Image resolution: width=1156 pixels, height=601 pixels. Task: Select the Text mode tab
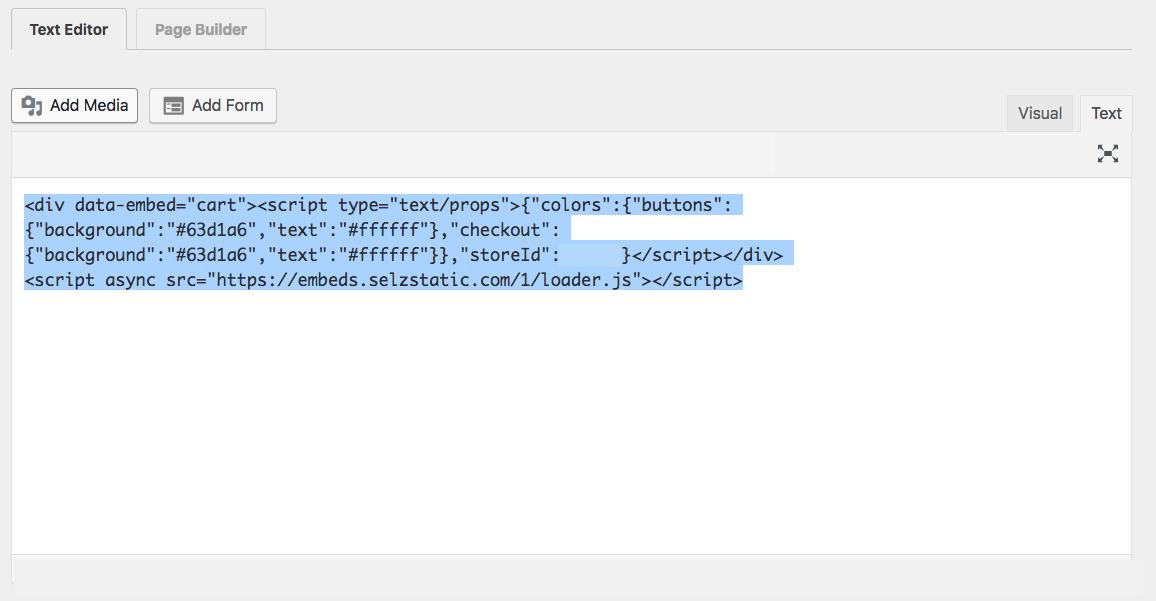1106,114
